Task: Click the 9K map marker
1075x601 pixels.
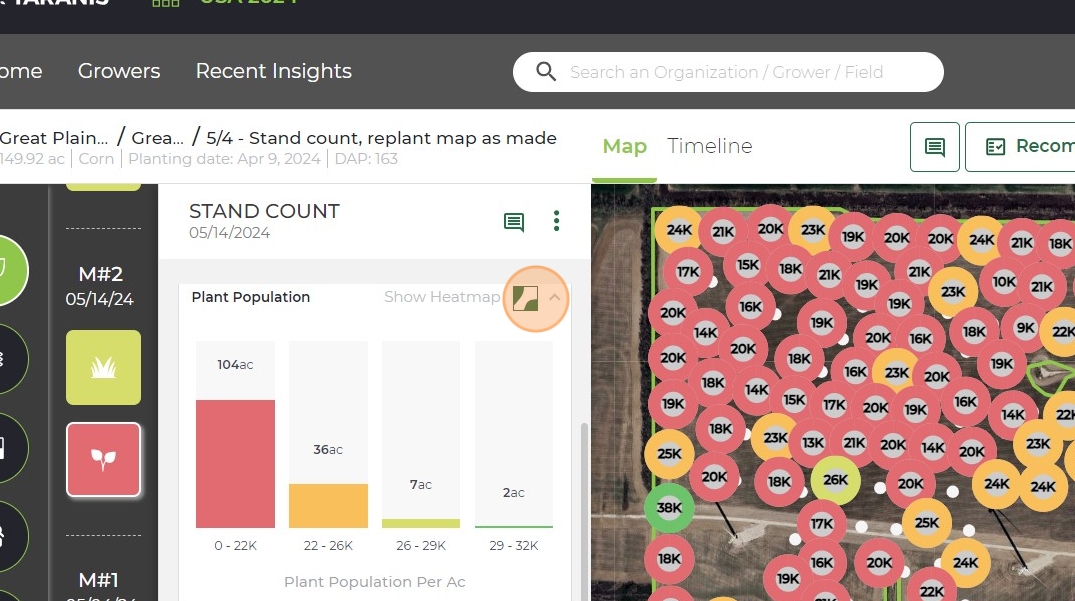Action: pyautogui.click(x=1026, y=328)
